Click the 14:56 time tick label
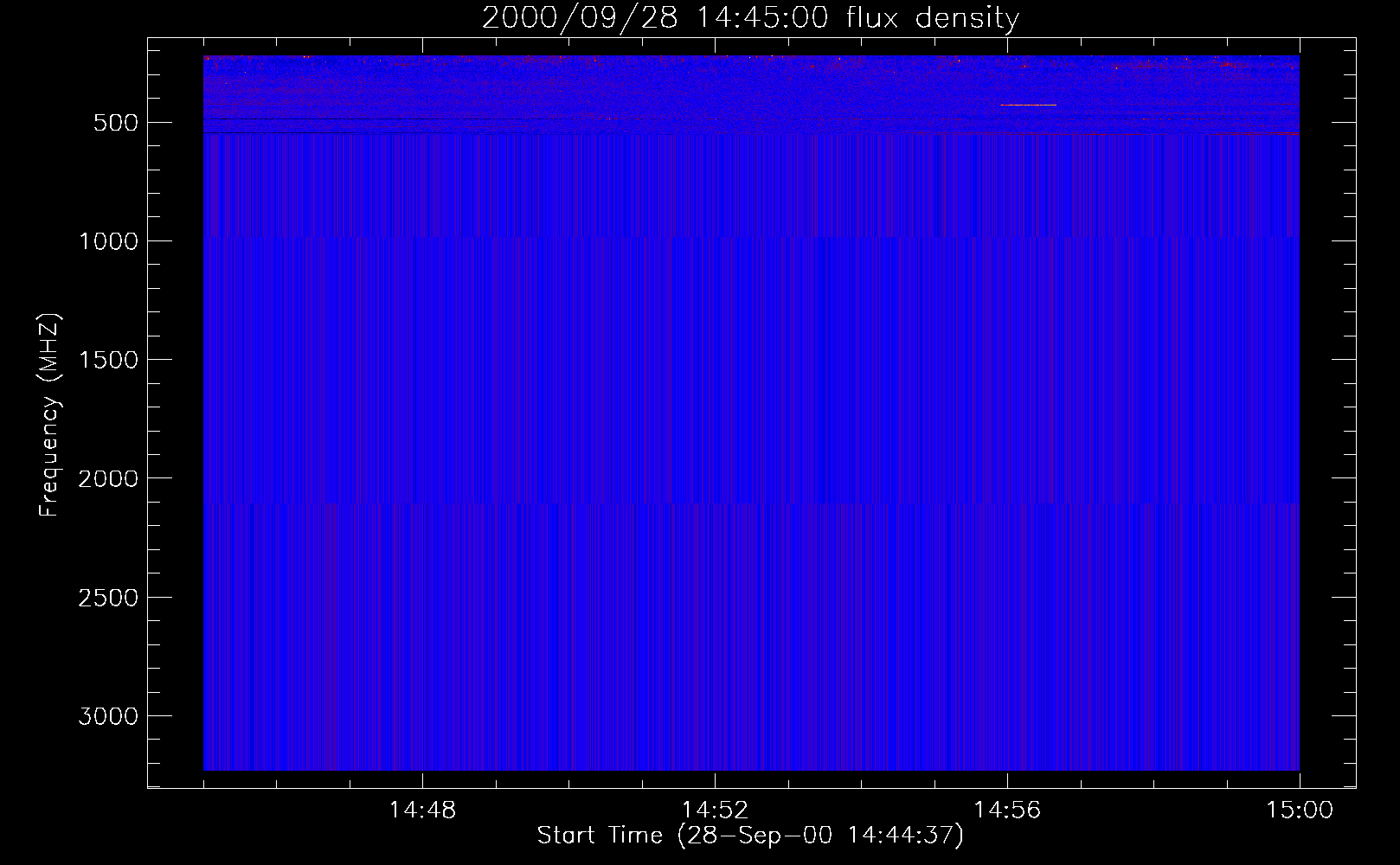Viewport: 1400px width, 865px height. (x=1007, y=811)
